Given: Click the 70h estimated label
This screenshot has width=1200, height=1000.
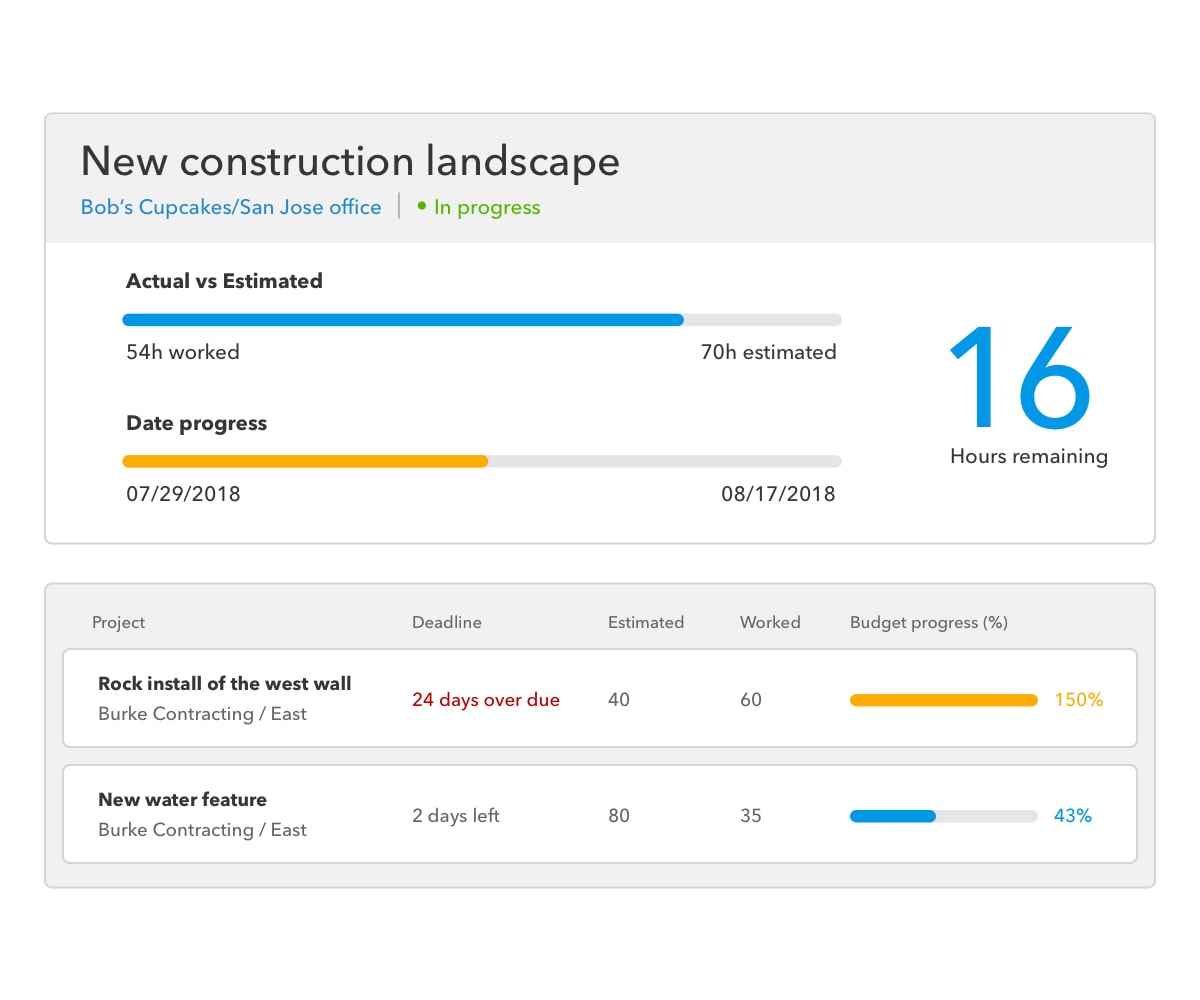Looking at the screenshot, I should point(768,352).
